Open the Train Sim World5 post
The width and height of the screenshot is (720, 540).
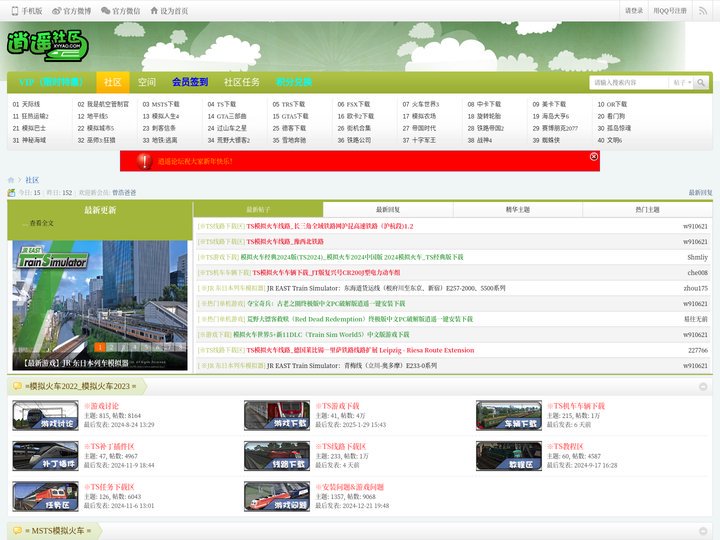coord(321,335)
